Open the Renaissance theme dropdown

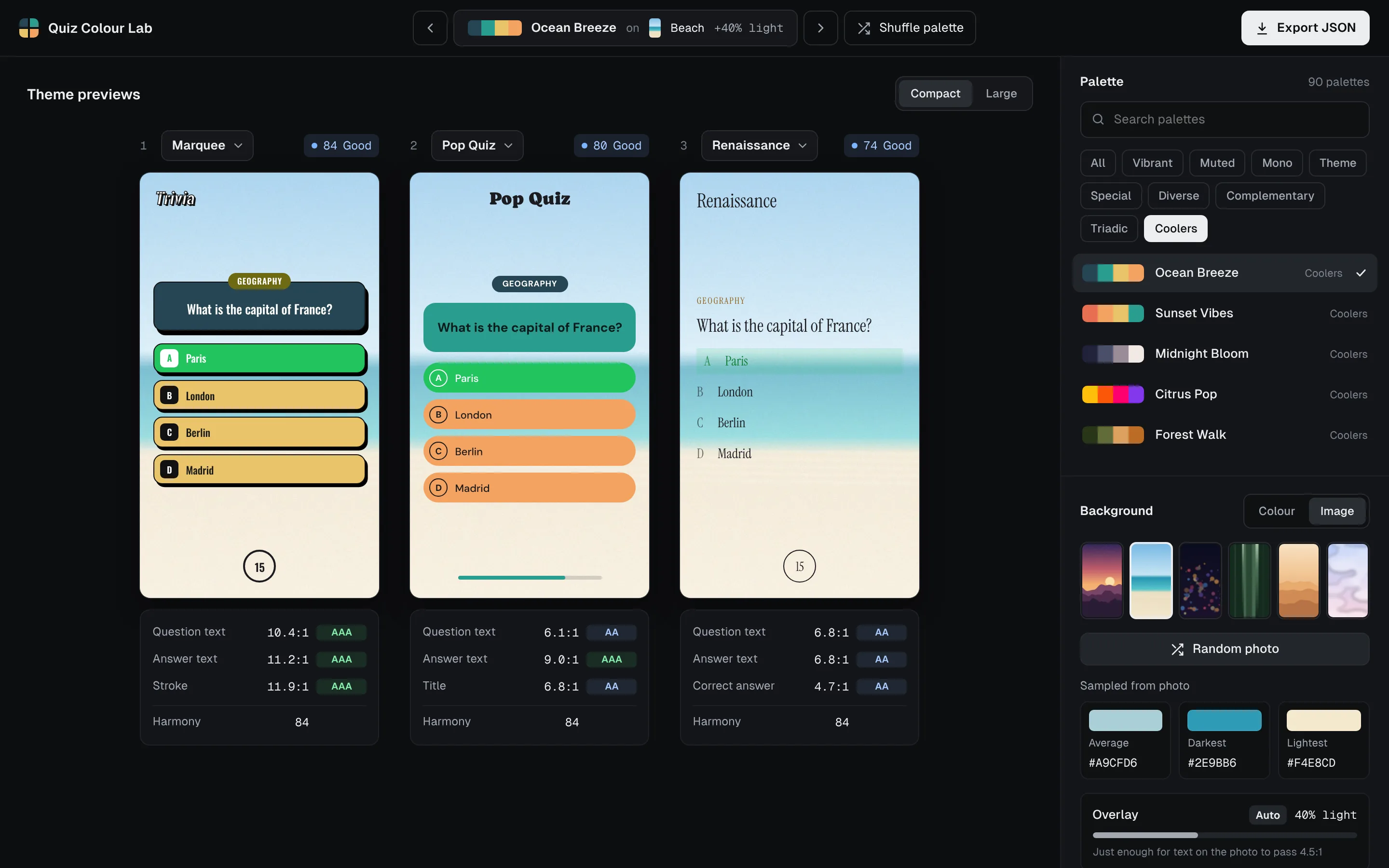pos(759,145)
